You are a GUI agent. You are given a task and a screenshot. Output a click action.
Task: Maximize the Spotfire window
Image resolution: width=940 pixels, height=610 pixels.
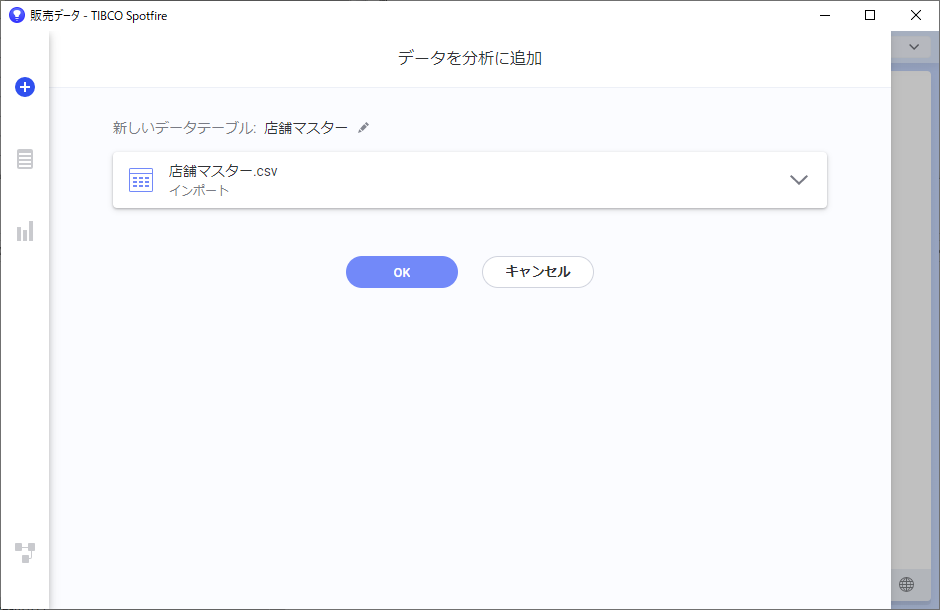[870, 15]
